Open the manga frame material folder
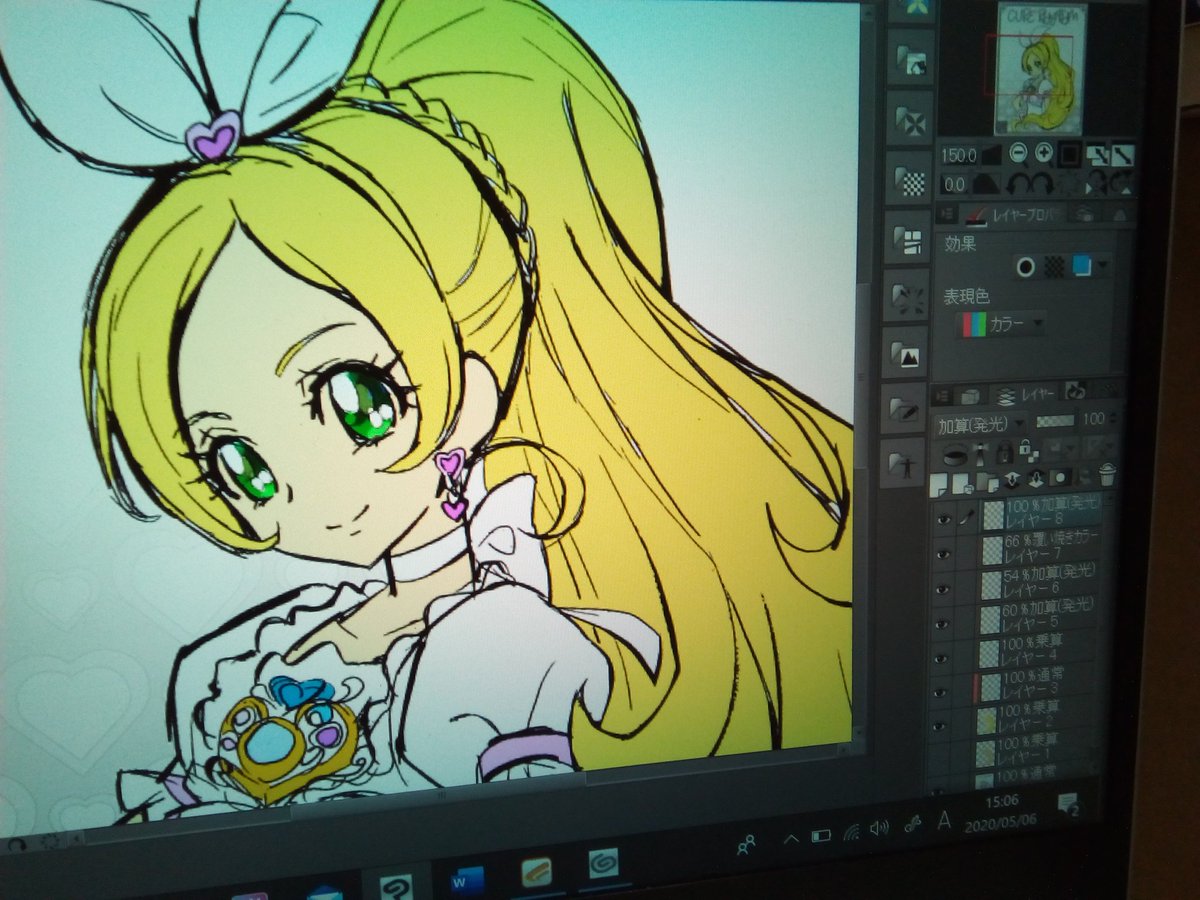 pos(908,240)
